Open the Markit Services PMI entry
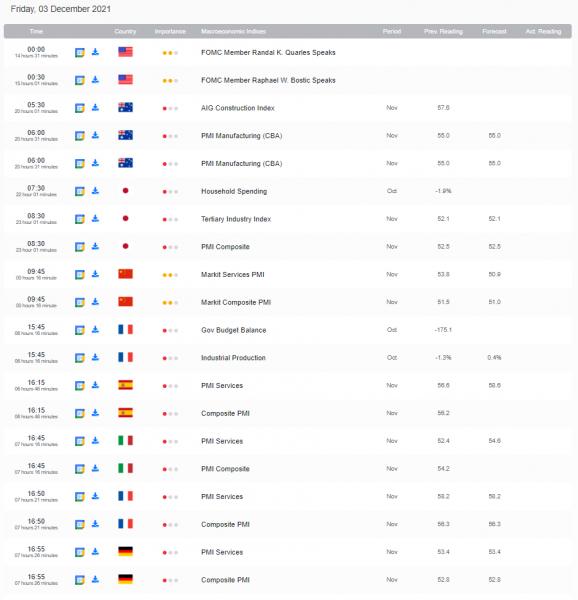 coord(233,274)
